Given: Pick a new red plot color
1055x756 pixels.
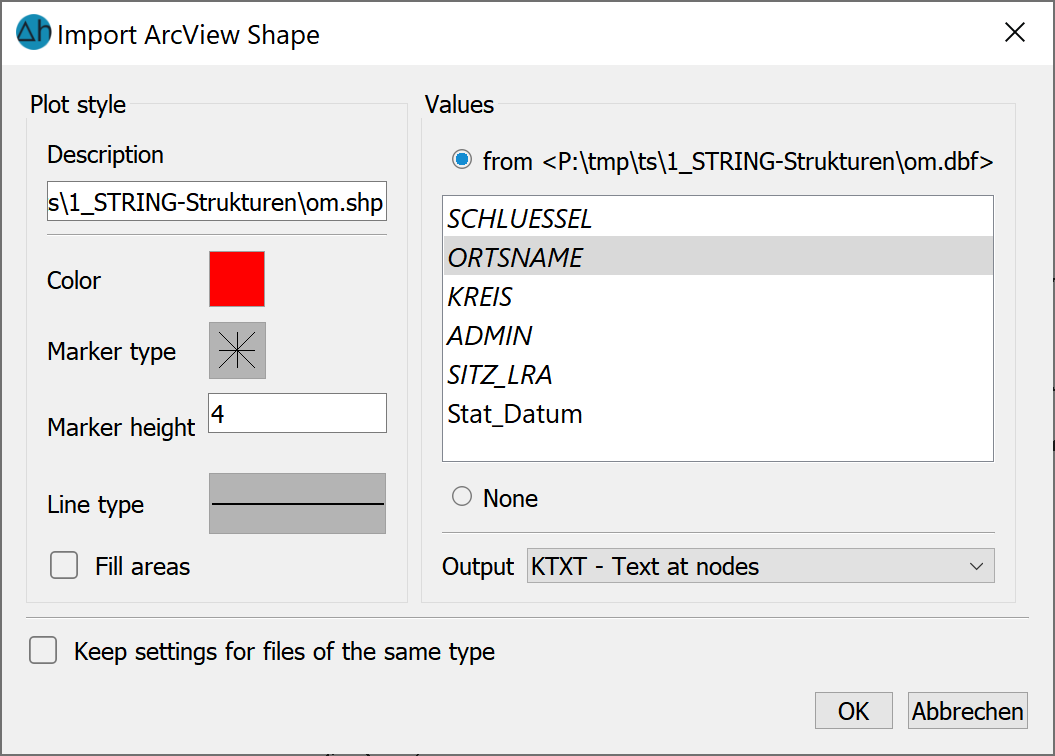Looking at the screenshot, I should pos(237,279).
